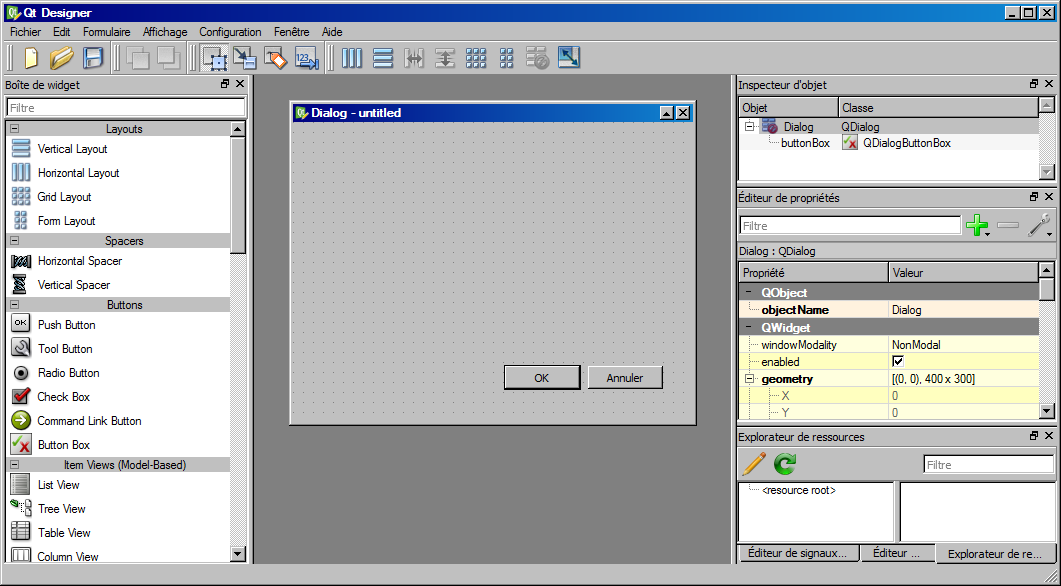The width and height of the screenshot is (1061, 586).
Task: Open the property editor wrench configuration menu
Action: click(x=1040, y=225)
